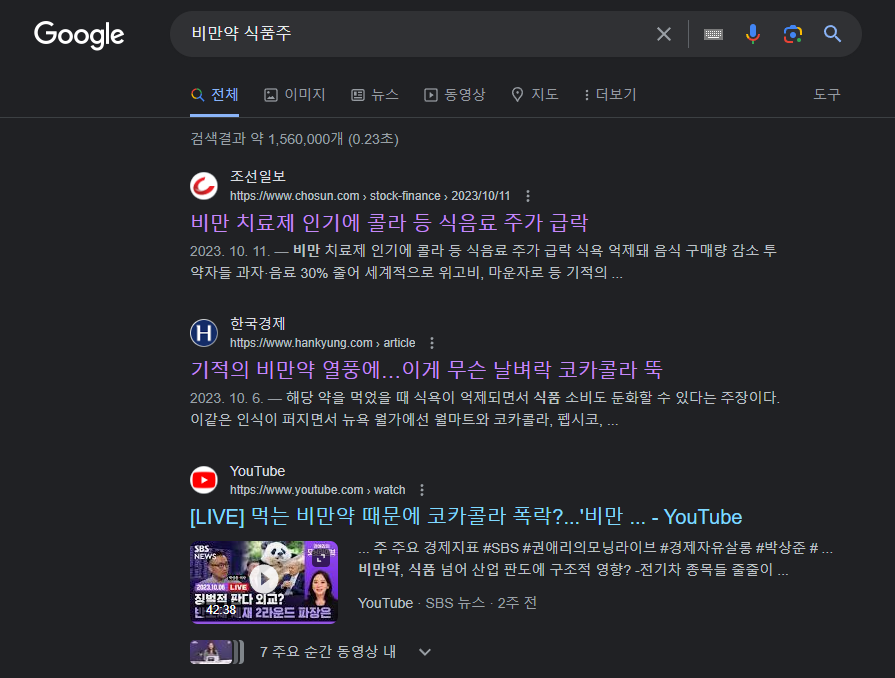Open Google Lens image search
Screen dimensions: 895x678
[792, 34]
